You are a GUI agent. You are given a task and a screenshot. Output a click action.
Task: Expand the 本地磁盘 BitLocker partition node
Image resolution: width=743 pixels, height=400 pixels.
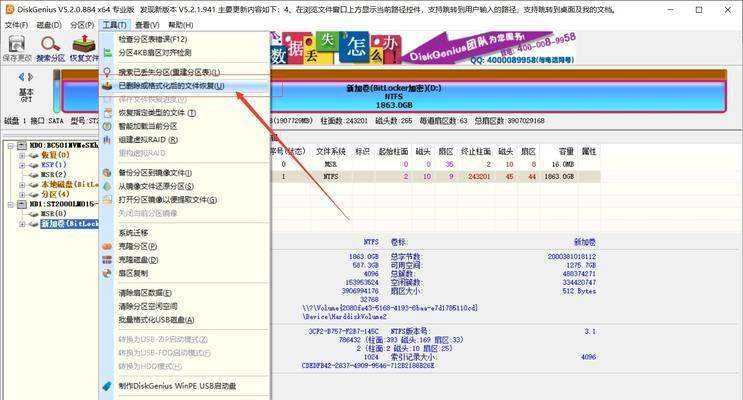[x=22, y=184]
